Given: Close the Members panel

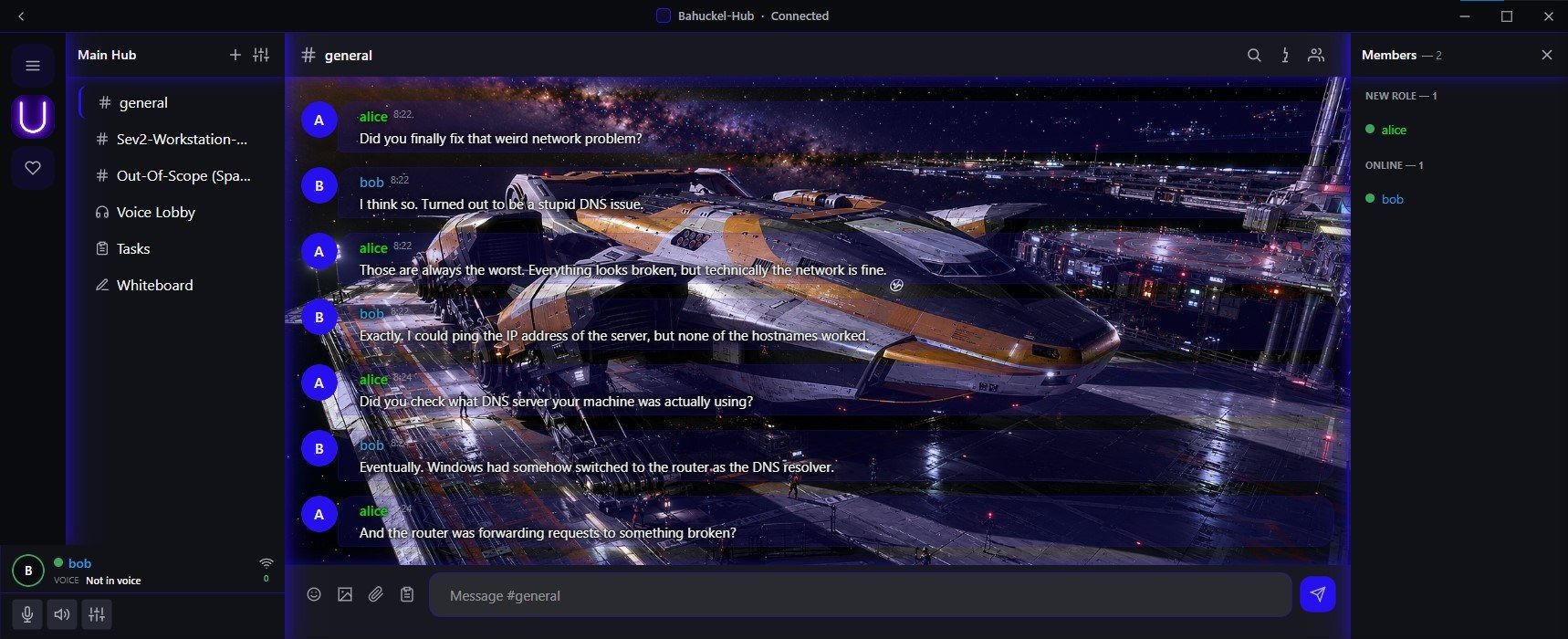Looking at the screenshot, I should click(1546, 55).
